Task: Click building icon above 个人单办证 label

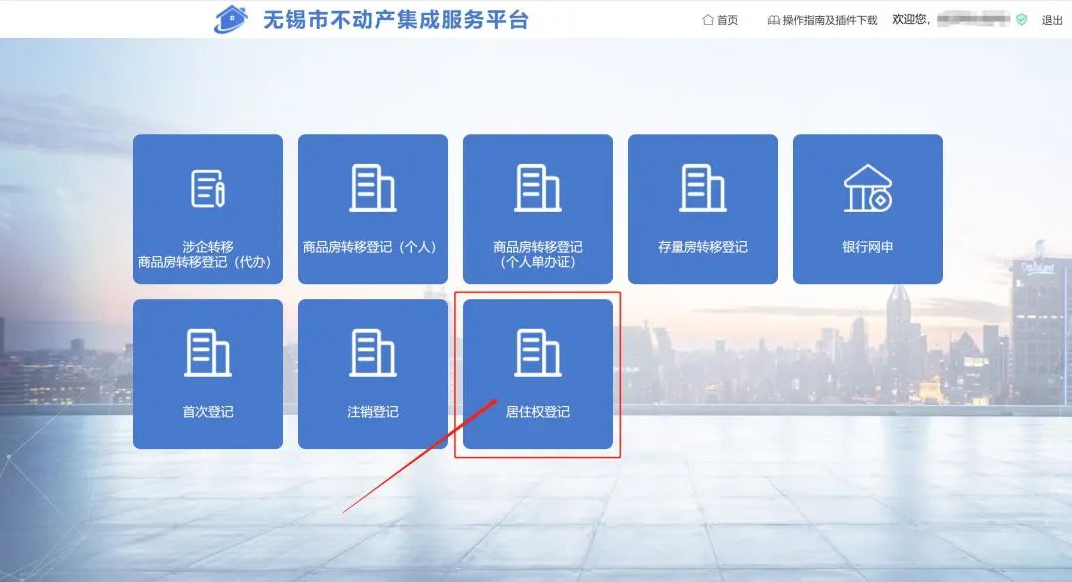Action: (538, 188)
